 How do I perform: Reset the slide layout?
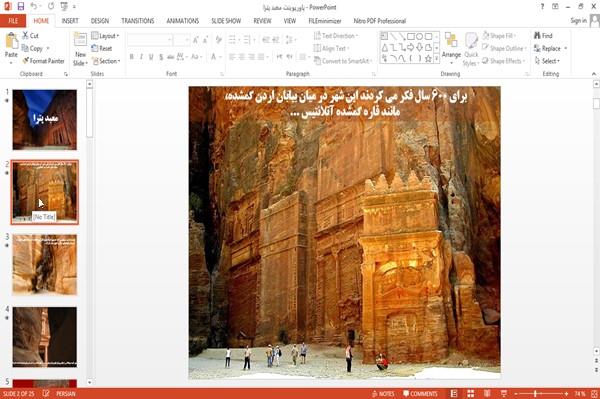tap(102, 48)
